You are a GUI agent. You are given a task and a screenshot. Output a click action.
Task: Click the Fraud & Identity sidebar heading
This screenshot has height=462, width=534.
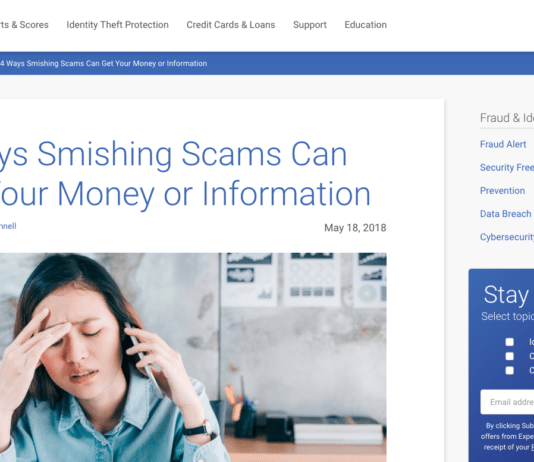click(507, 118)
